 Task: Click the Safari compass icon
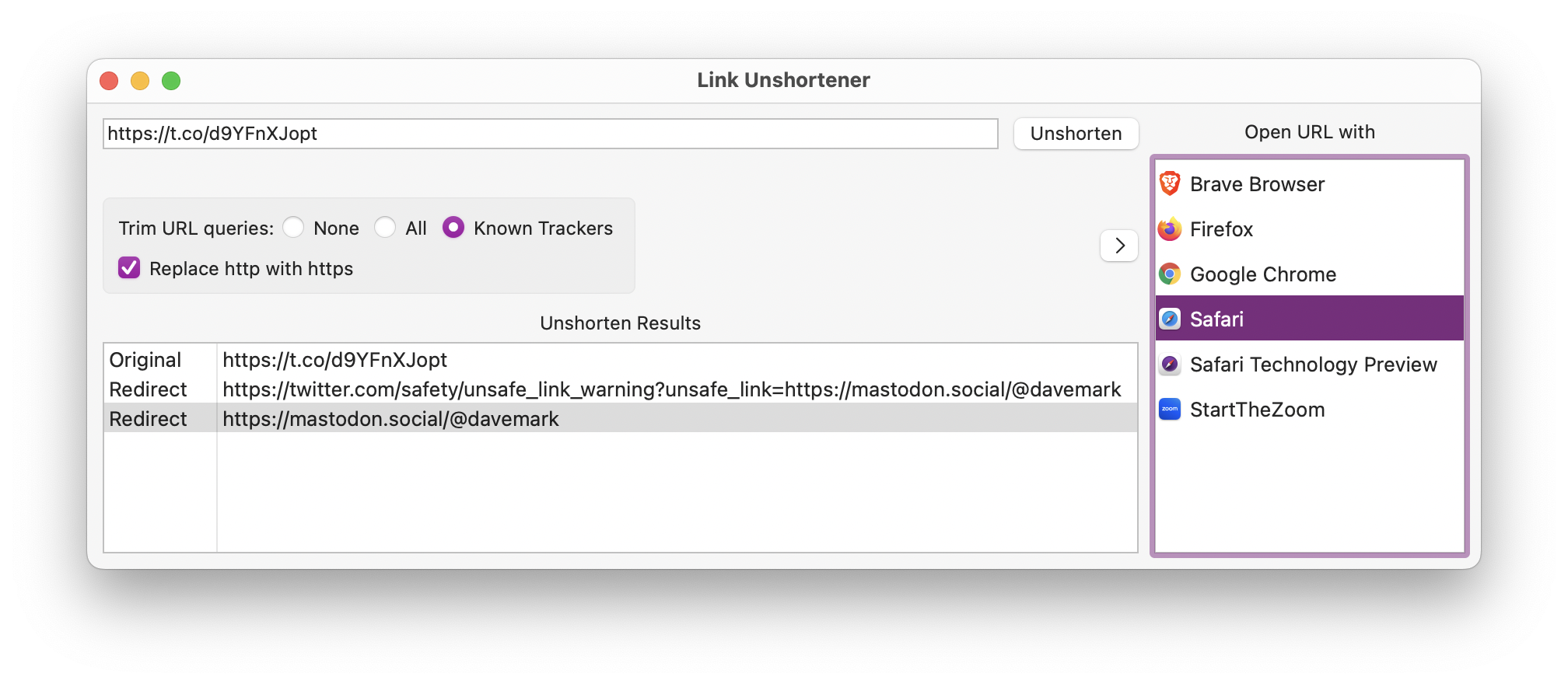point(1170,319)
